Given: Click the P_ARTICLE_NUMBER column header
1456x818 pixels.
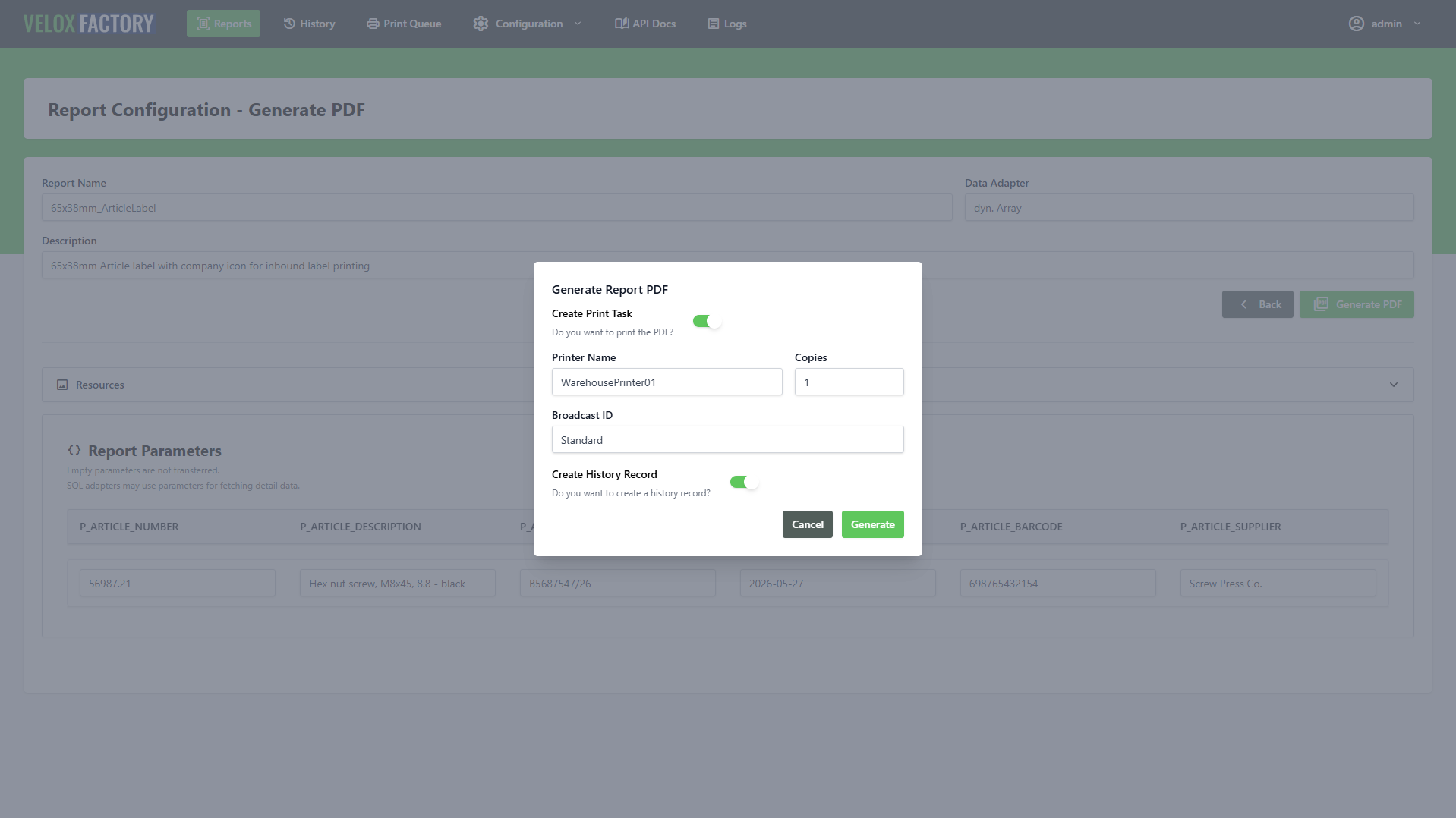Looking at the screenshot, I should 129,527.
